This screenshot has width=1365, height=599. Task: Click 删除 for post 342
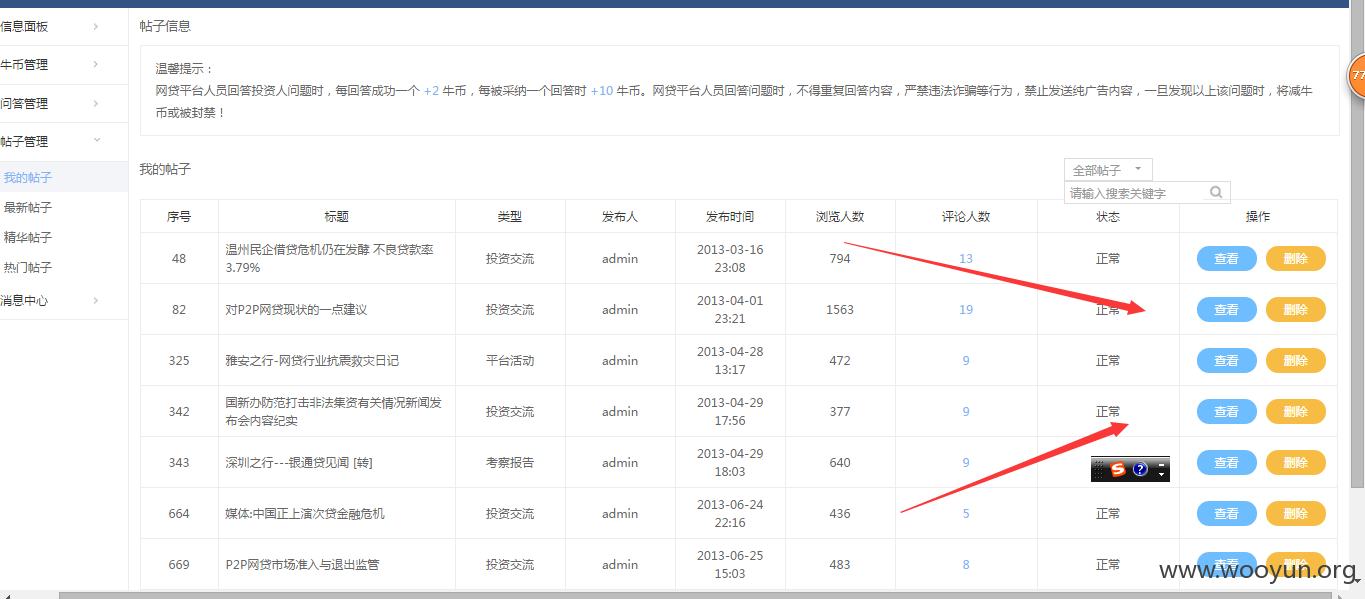pyautogui.click(x=1295, y=412)
